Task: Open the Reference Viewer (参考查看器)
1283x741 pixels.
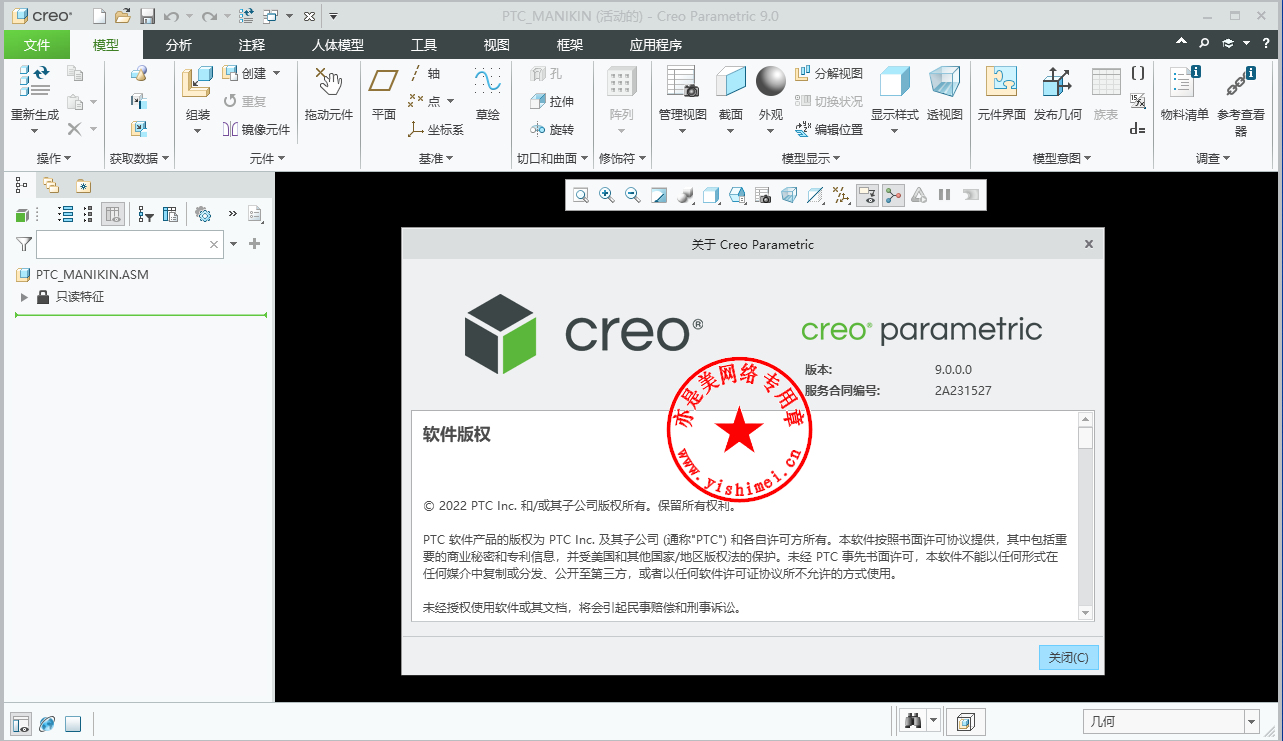Action: [x=1240, y=100]
